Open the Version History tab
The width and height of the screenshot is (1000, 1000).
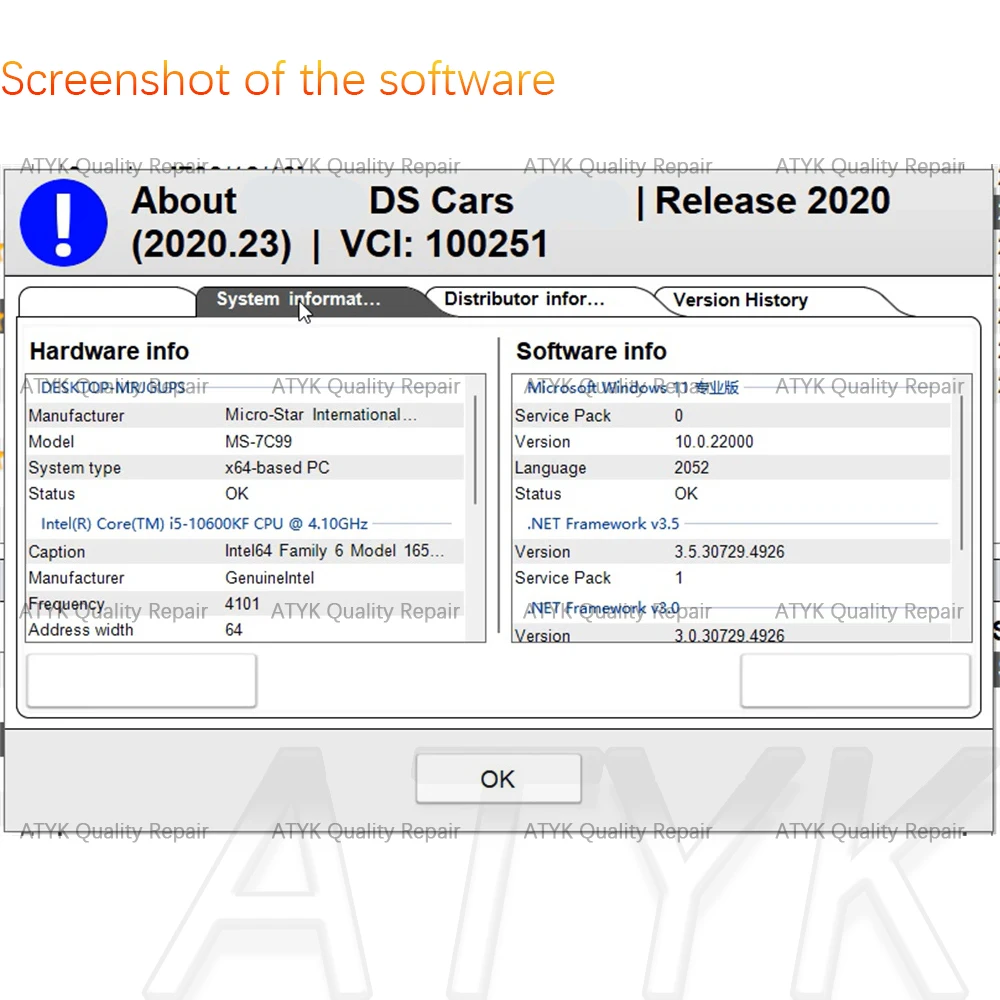(765, 300)
